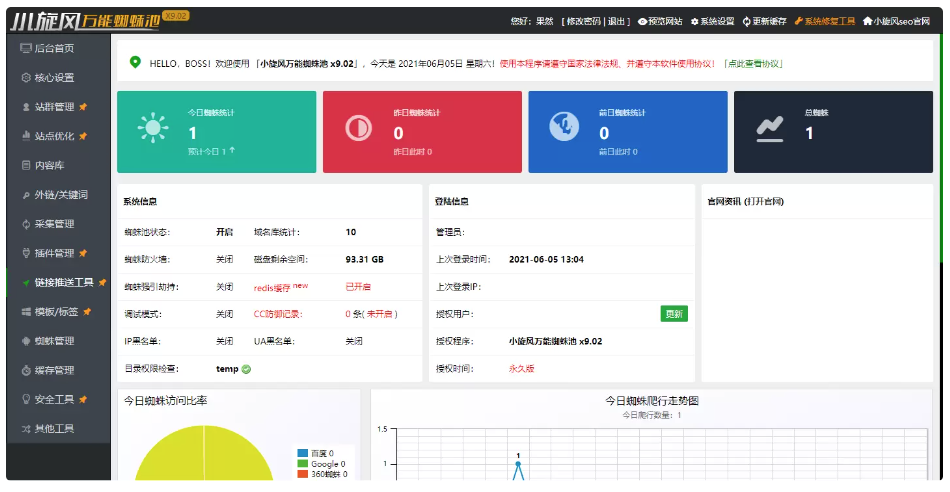Click the red '永久版' license value
This screenshot has width=950, height=492.
(x=521, y=368)
